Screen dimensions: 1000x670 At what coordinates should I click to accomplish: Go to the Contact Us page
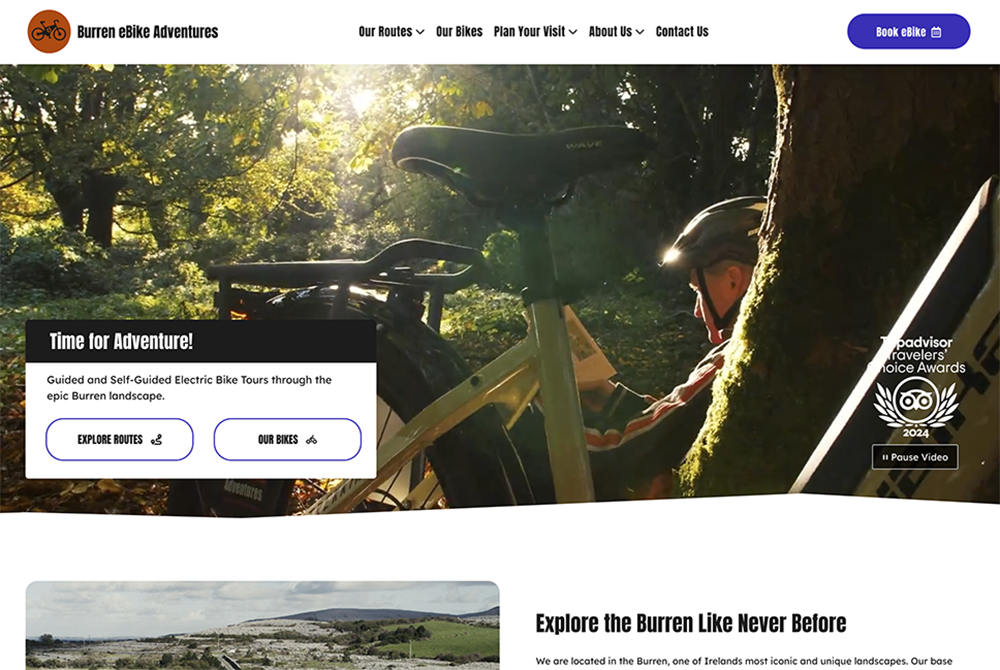pyautogui.click(x=682, y=32)
